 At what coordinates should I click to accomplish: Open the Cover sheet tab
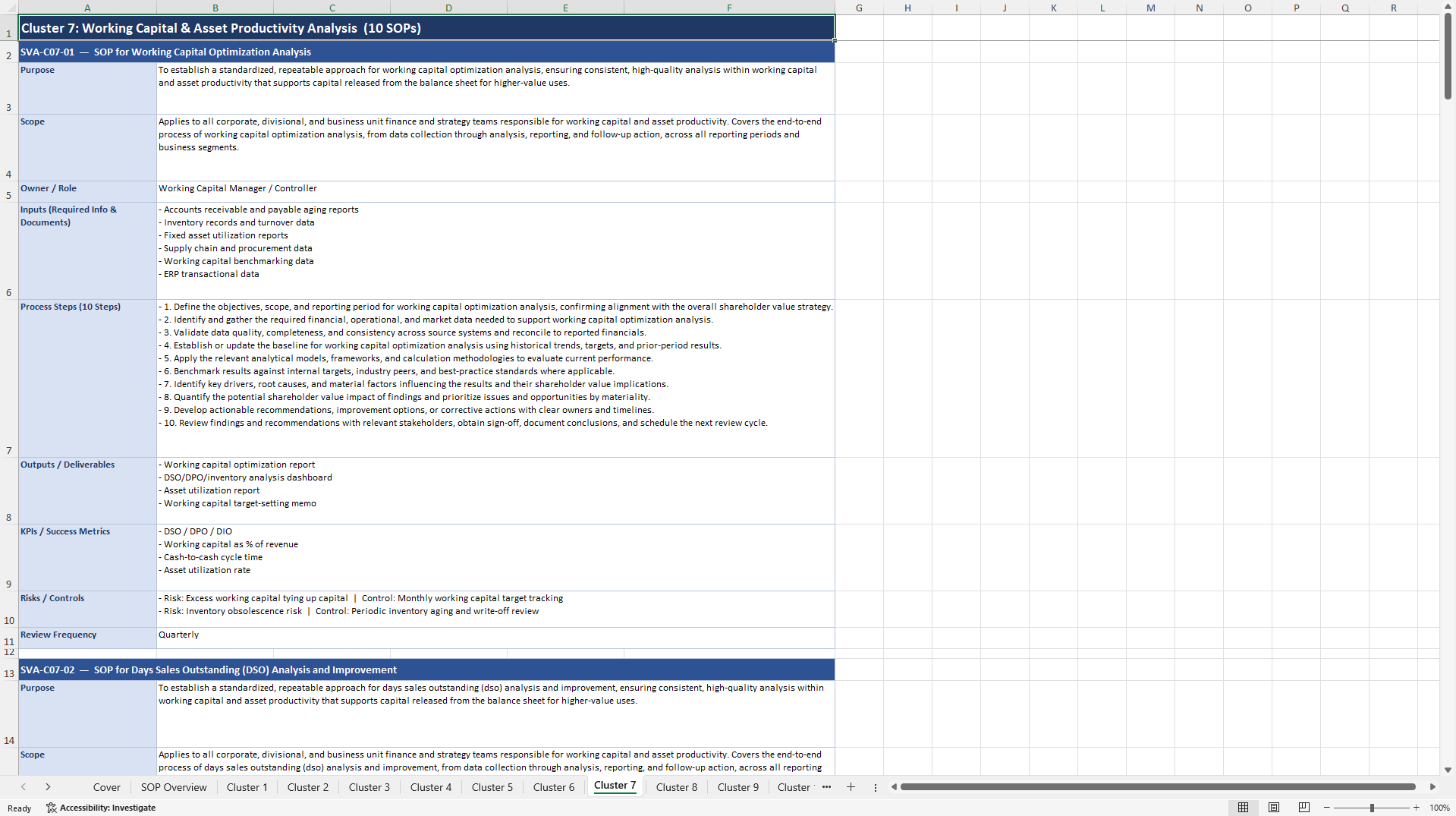106,787
